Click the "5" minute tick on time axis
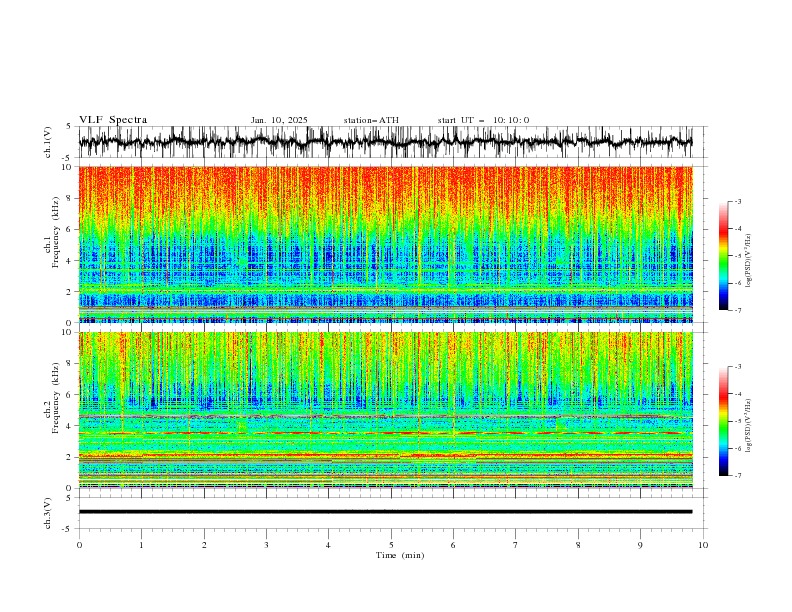 (x=391, y=545)
